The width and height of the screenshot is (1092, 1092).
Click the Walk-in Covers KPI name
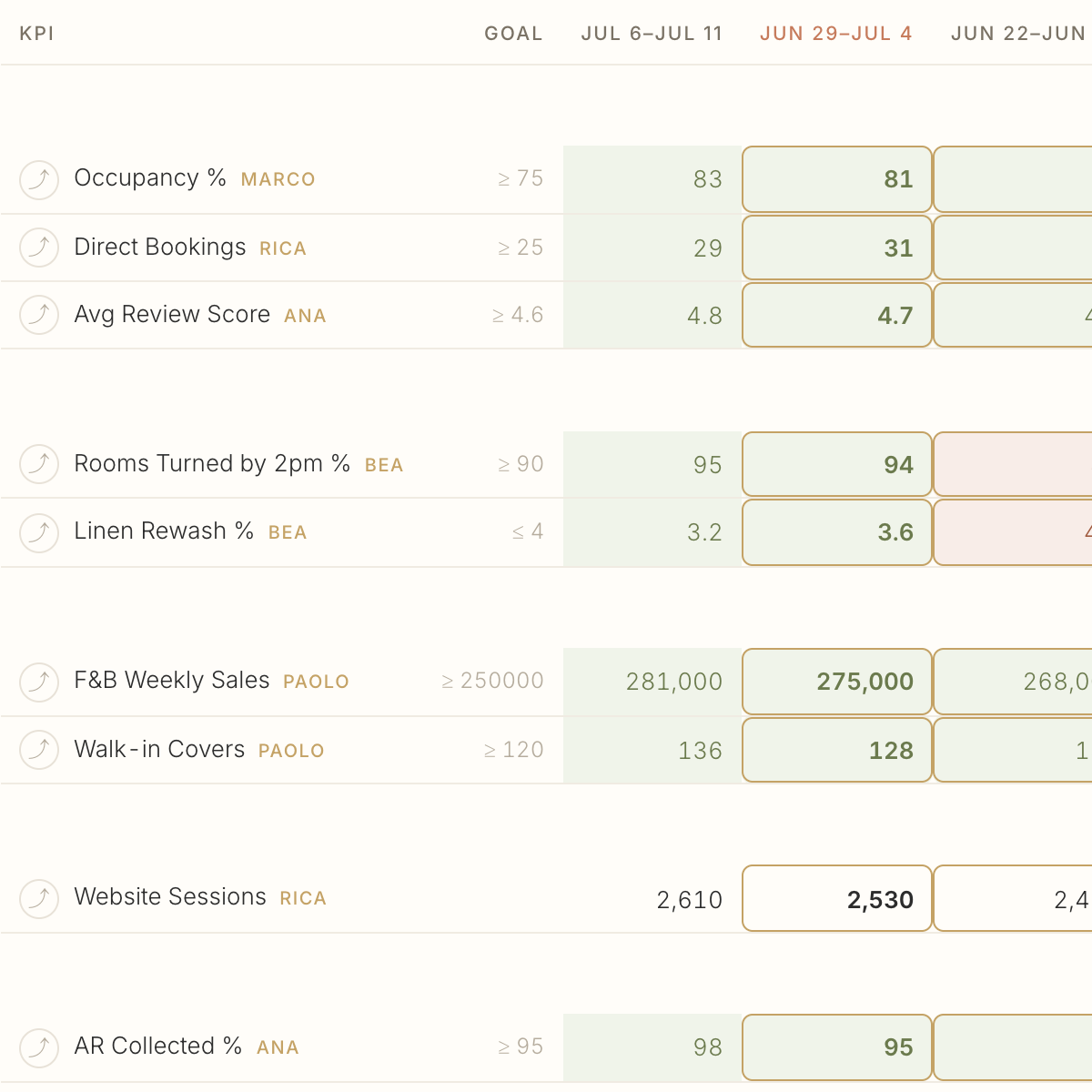click(x=159, y=749)
